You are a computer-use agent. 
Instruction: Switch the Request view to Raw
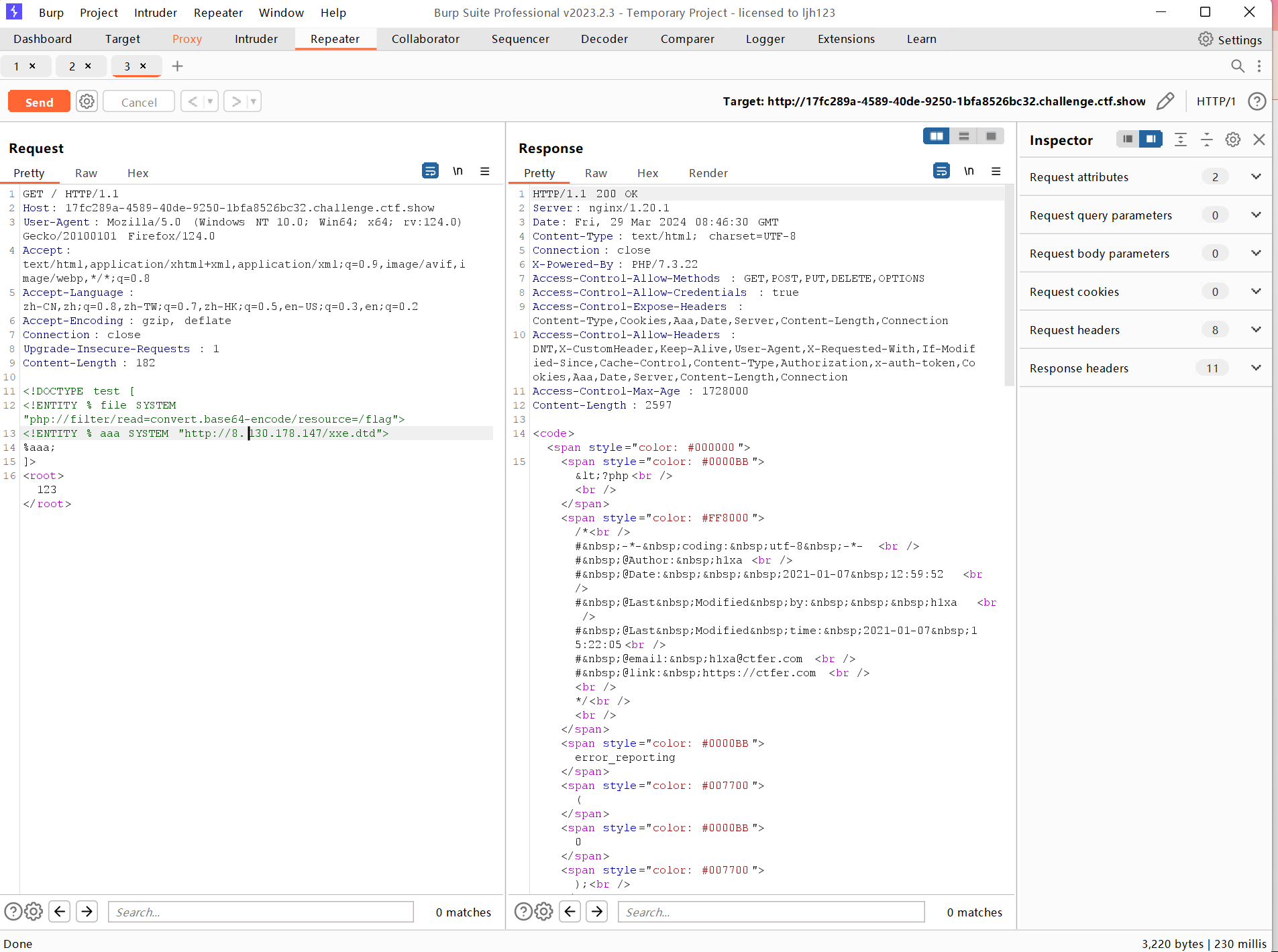coord(86,173)
